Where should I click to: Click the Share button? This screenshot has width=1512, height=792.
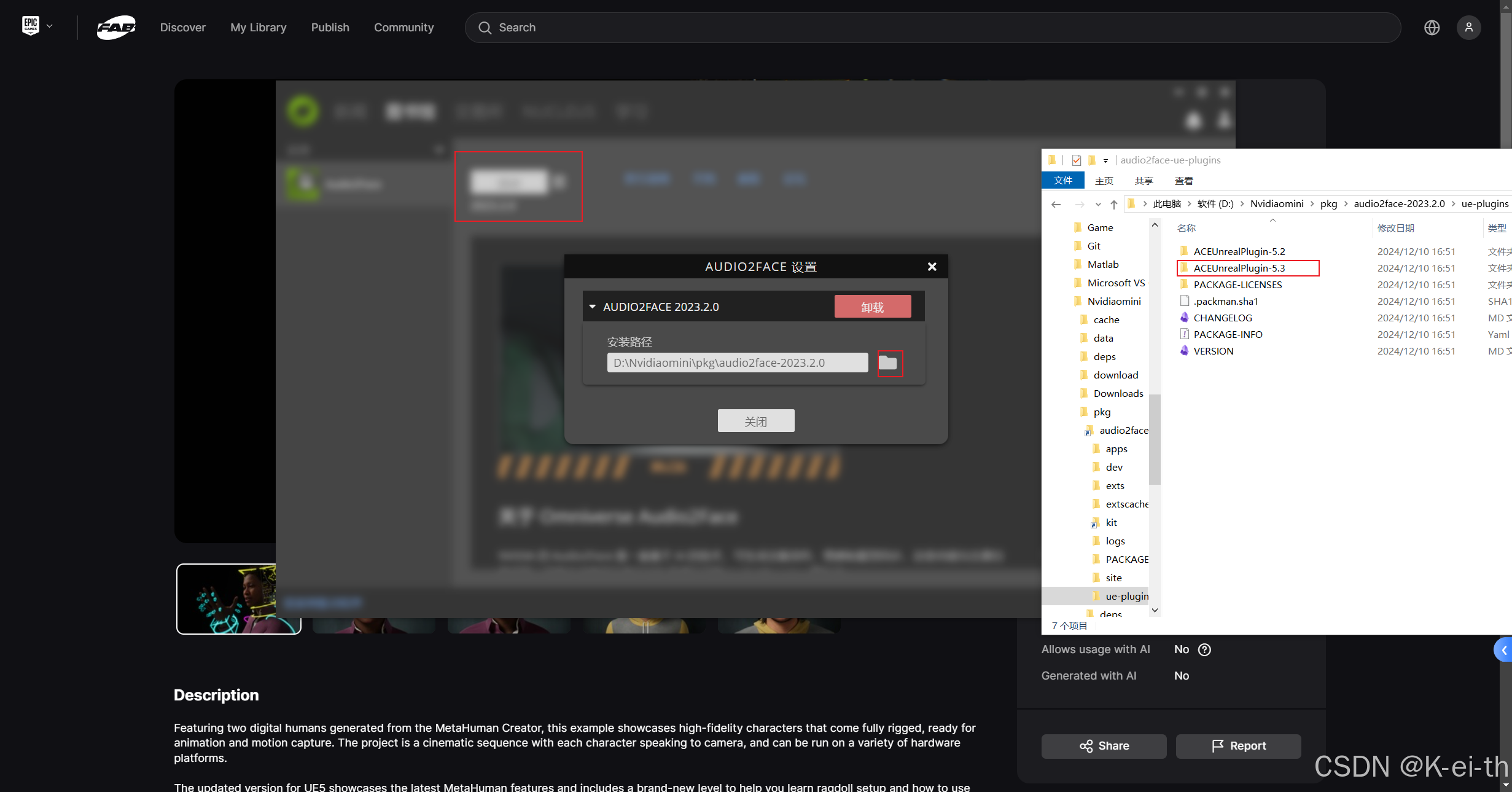click(1104, 746)
